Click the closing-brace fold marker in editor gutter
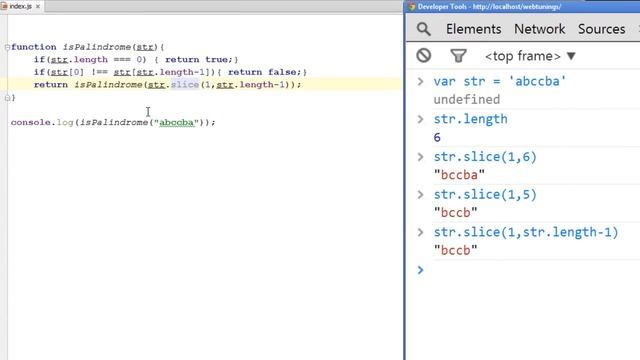The image size is (640, 360). click(x=7, y=98)
